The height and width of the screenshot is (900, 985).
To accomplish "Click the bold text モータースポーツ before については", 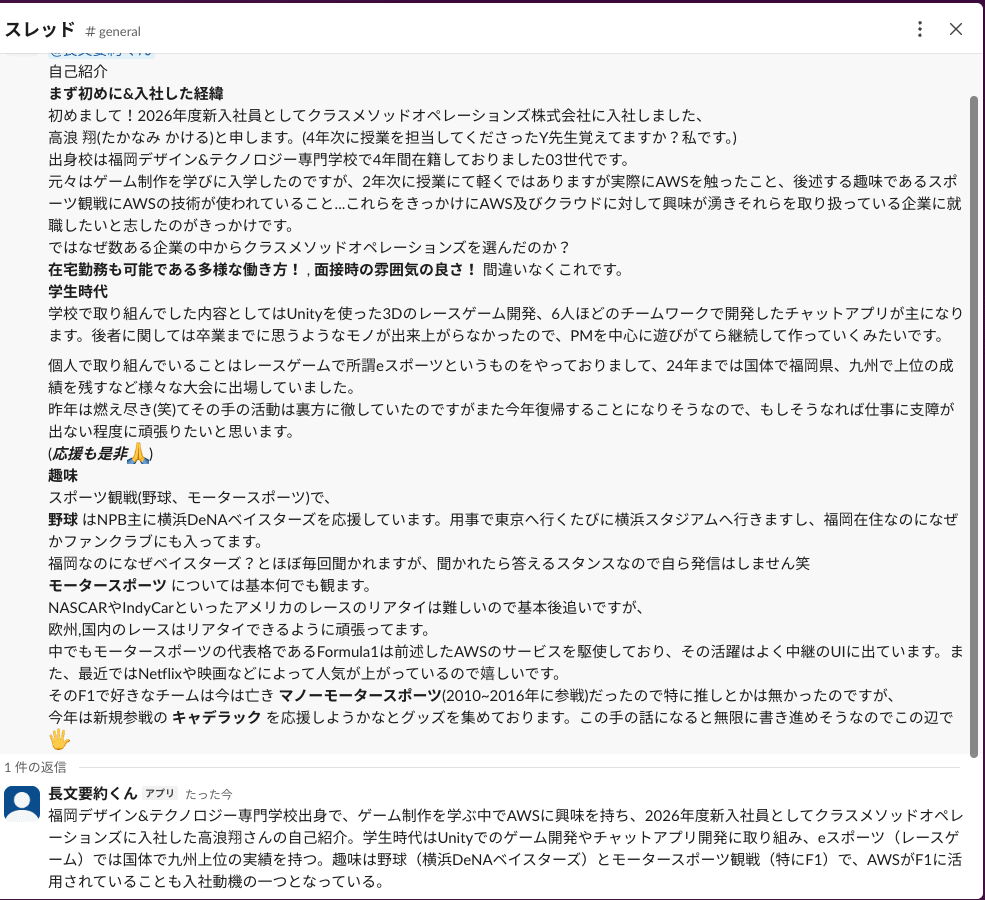I will point(107,585).
